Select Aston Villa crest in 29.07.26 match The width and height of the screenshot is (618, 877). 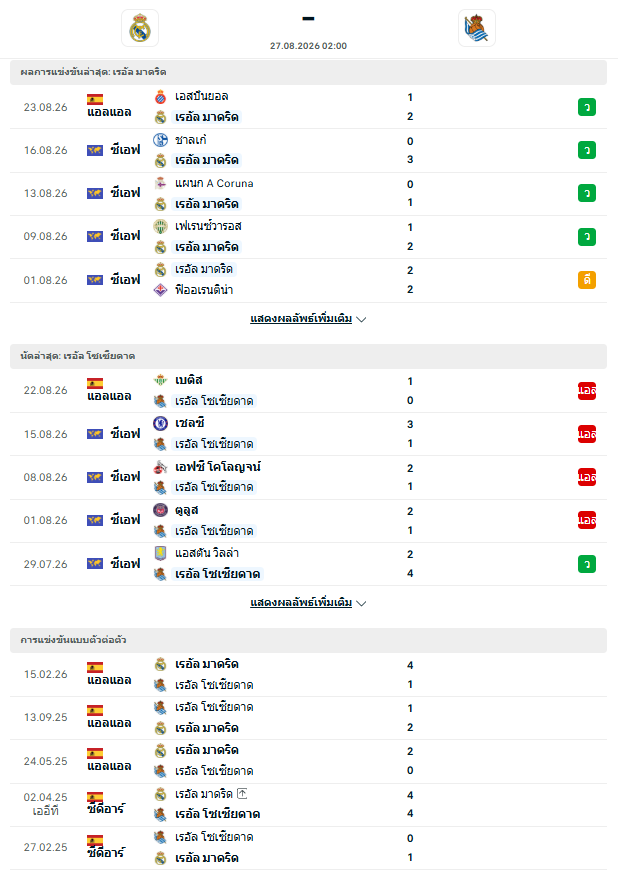click(161, 553)
